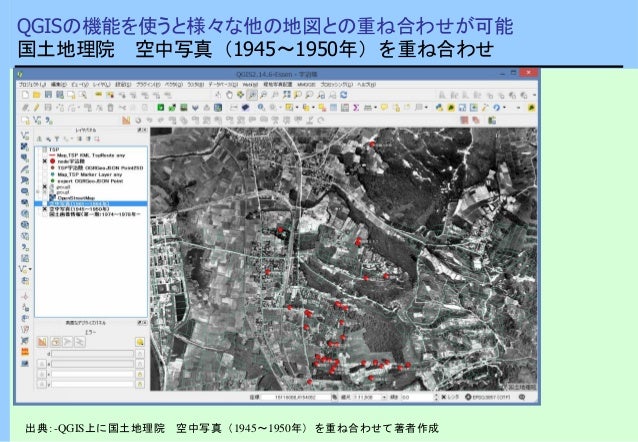Open the ビュー menu

click(80, 84)
